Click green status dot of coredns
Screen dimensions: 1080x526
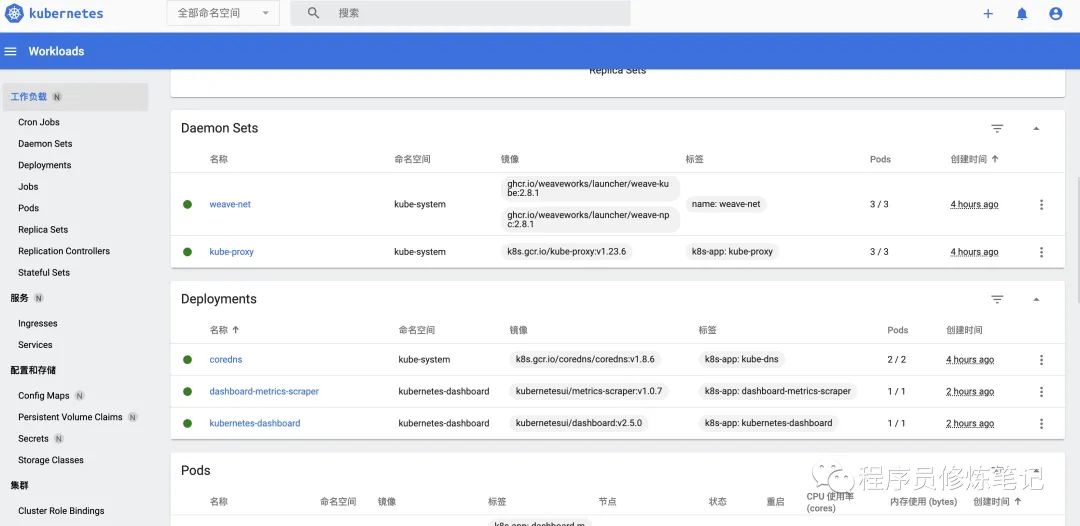(187, 359)
